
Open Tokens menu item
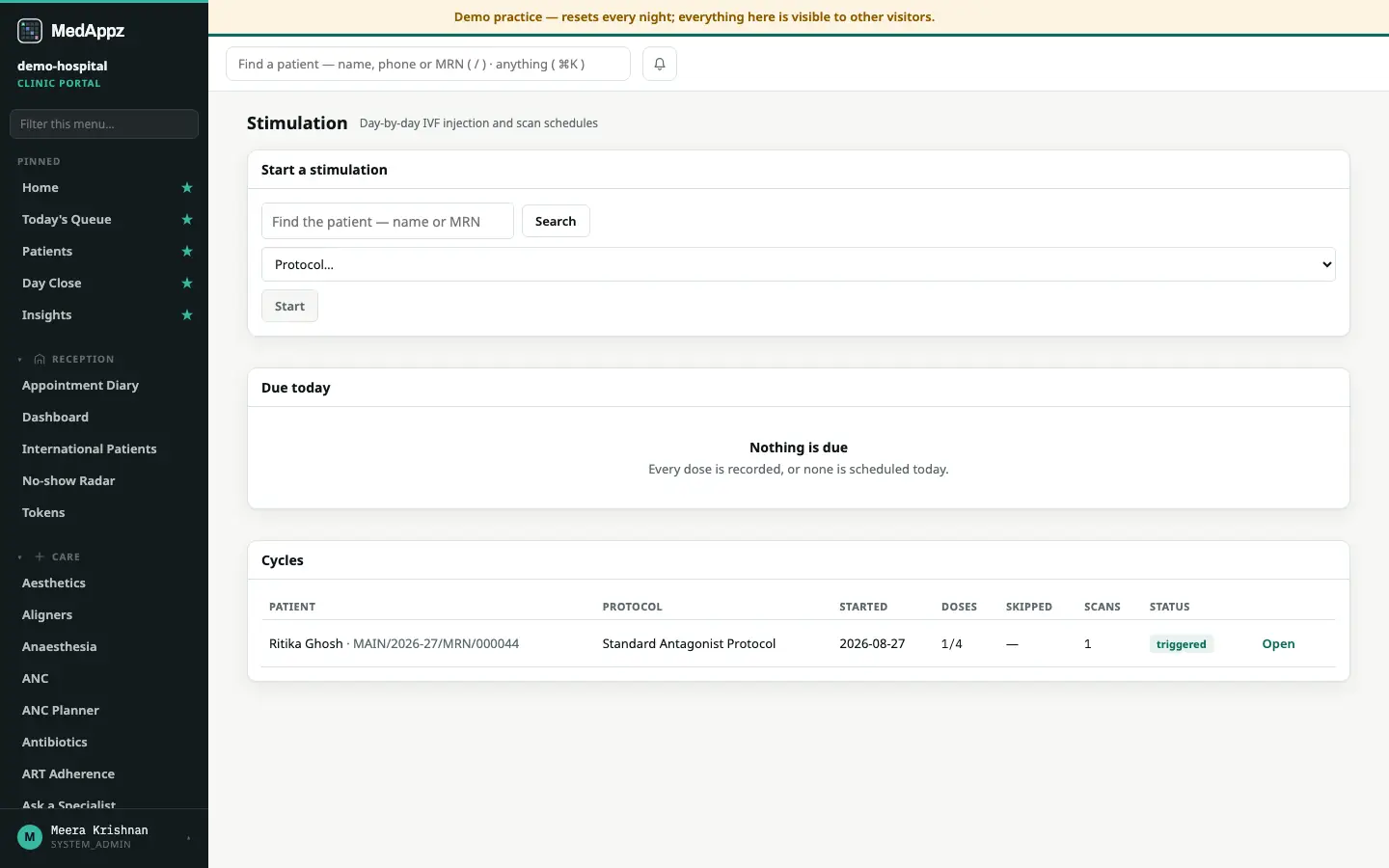pos(43,513)
